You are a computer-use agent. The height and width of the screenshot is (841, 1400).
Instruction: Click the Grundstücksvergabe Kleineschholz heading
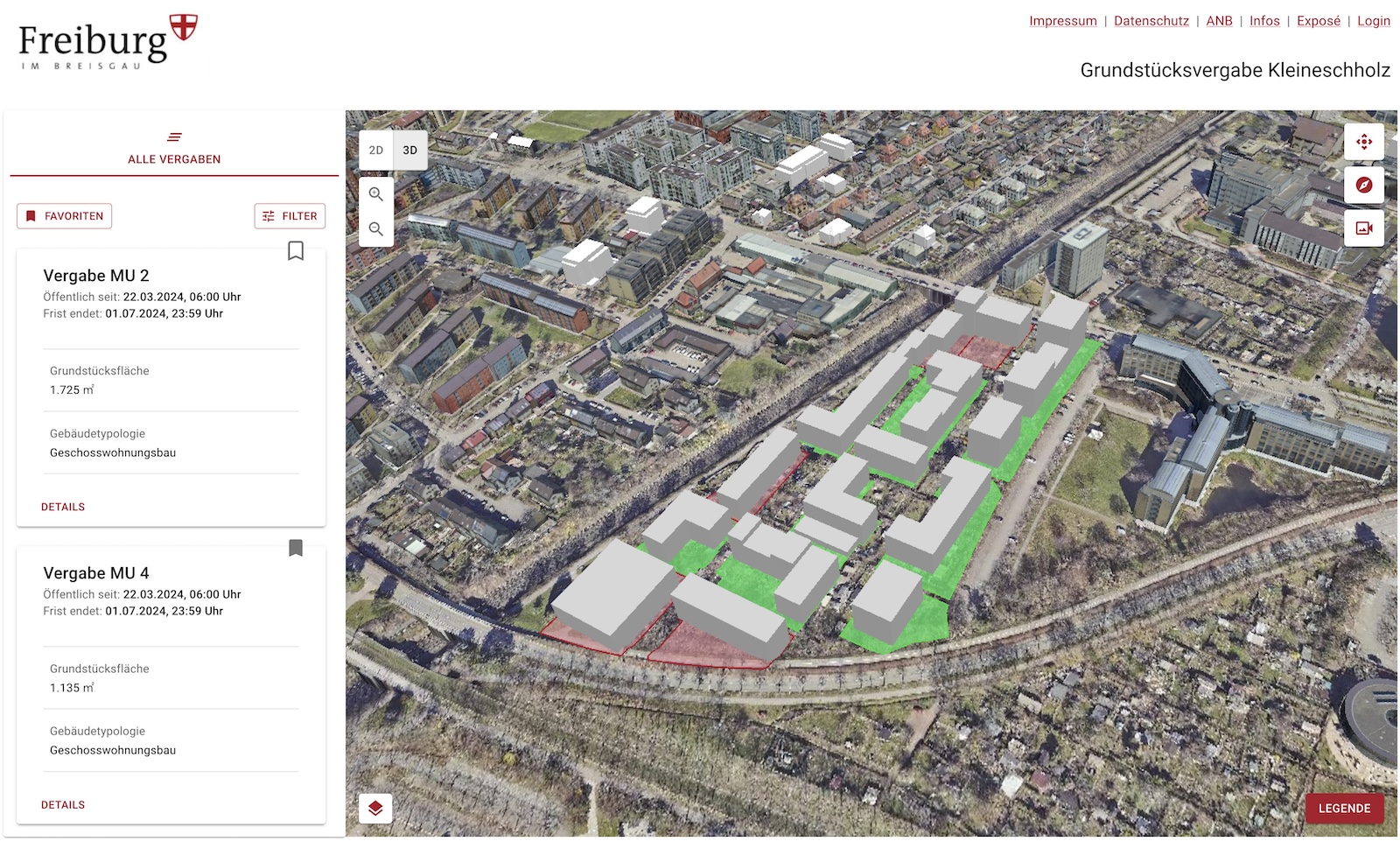pos(1235,70)
